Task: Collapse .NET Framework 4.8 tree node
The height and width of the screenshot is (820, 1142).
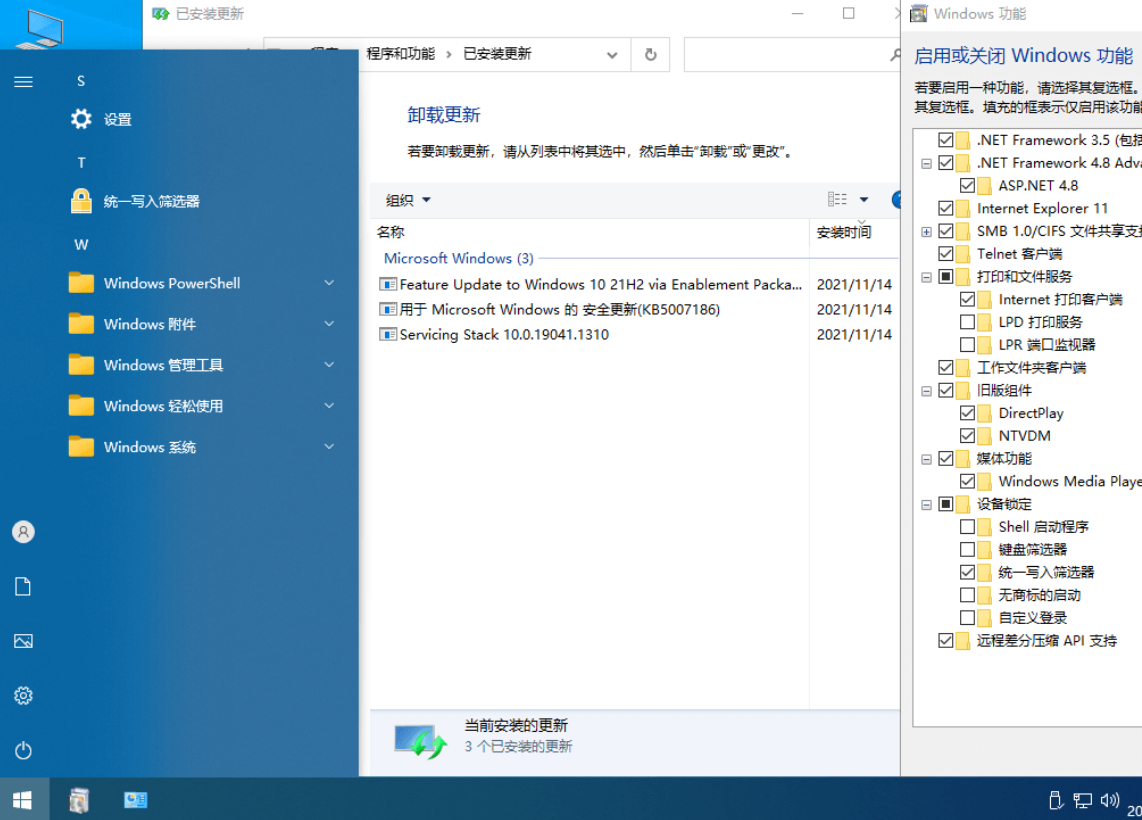Action: pyautogui.click(x=926, y=163)
